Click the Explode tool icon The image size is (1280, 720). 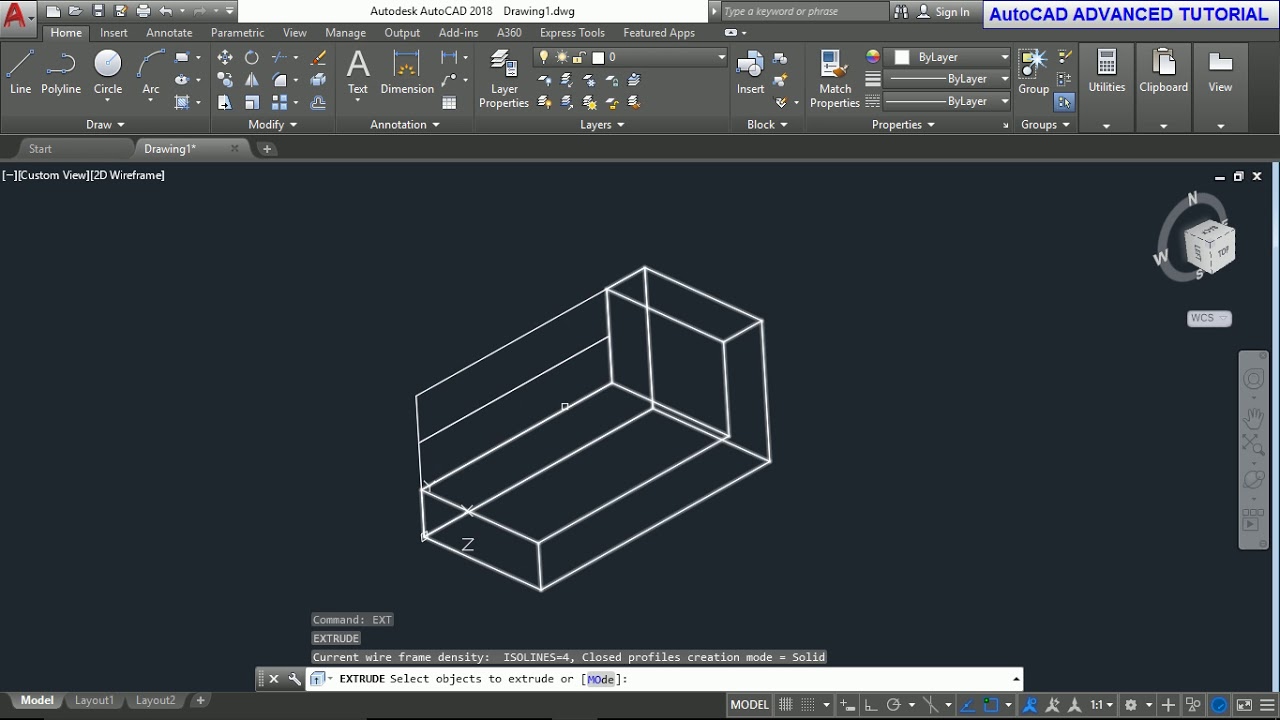[x=319, y=80]
